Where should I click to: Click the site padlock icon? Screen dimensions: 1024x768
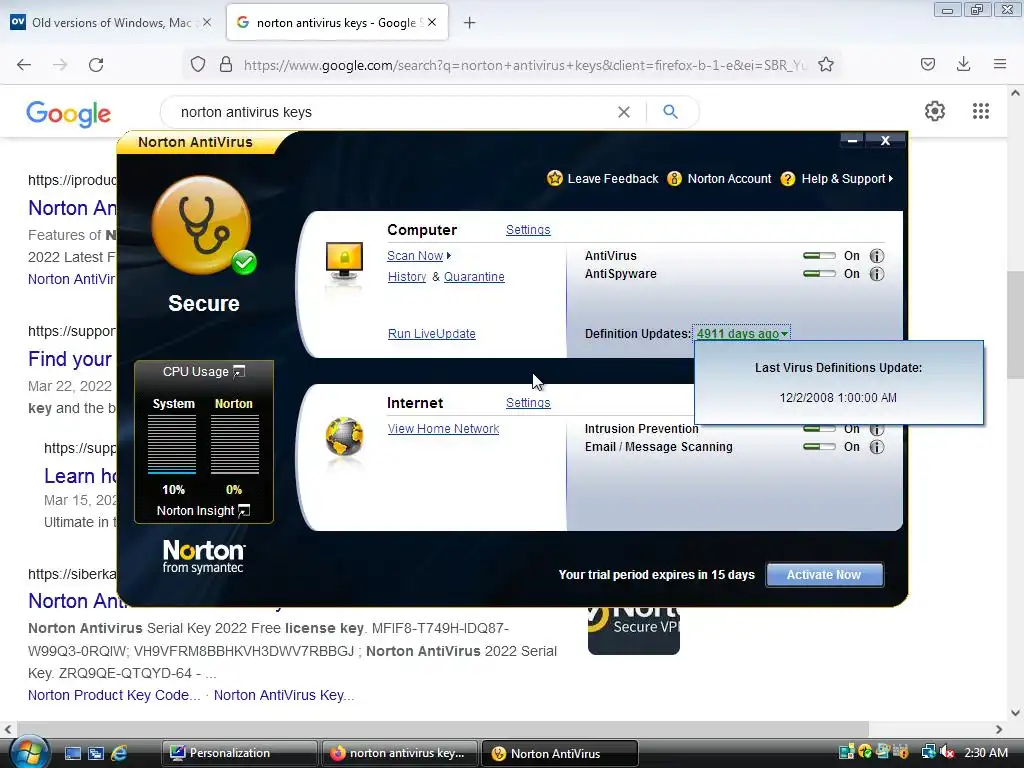[226, 65]
